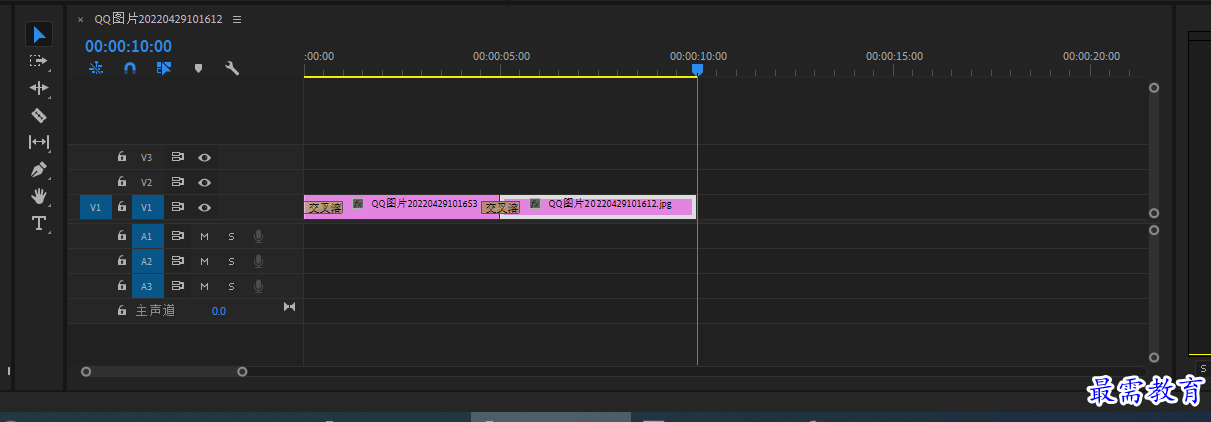1211x422 pixels.
Task: Select the Type tool
Action: pos(39,222)
